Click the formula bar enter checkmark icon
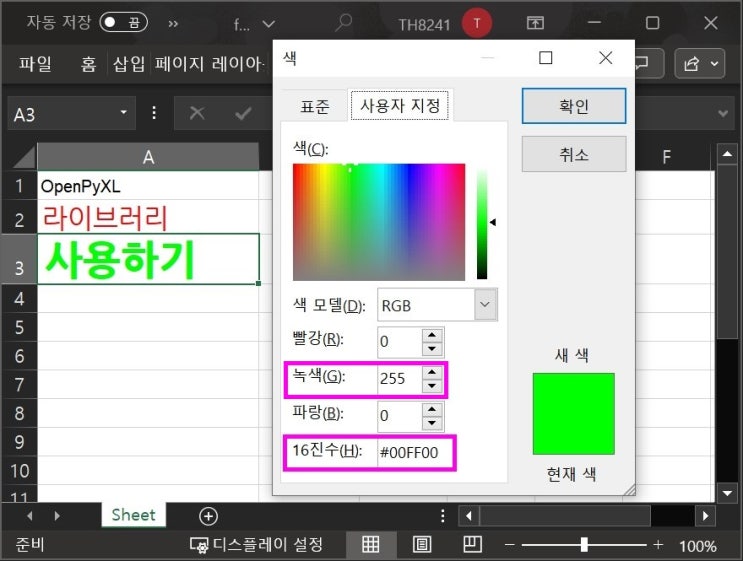The width and height of the screenshot is (743, 561). click(x=242, y=114)
